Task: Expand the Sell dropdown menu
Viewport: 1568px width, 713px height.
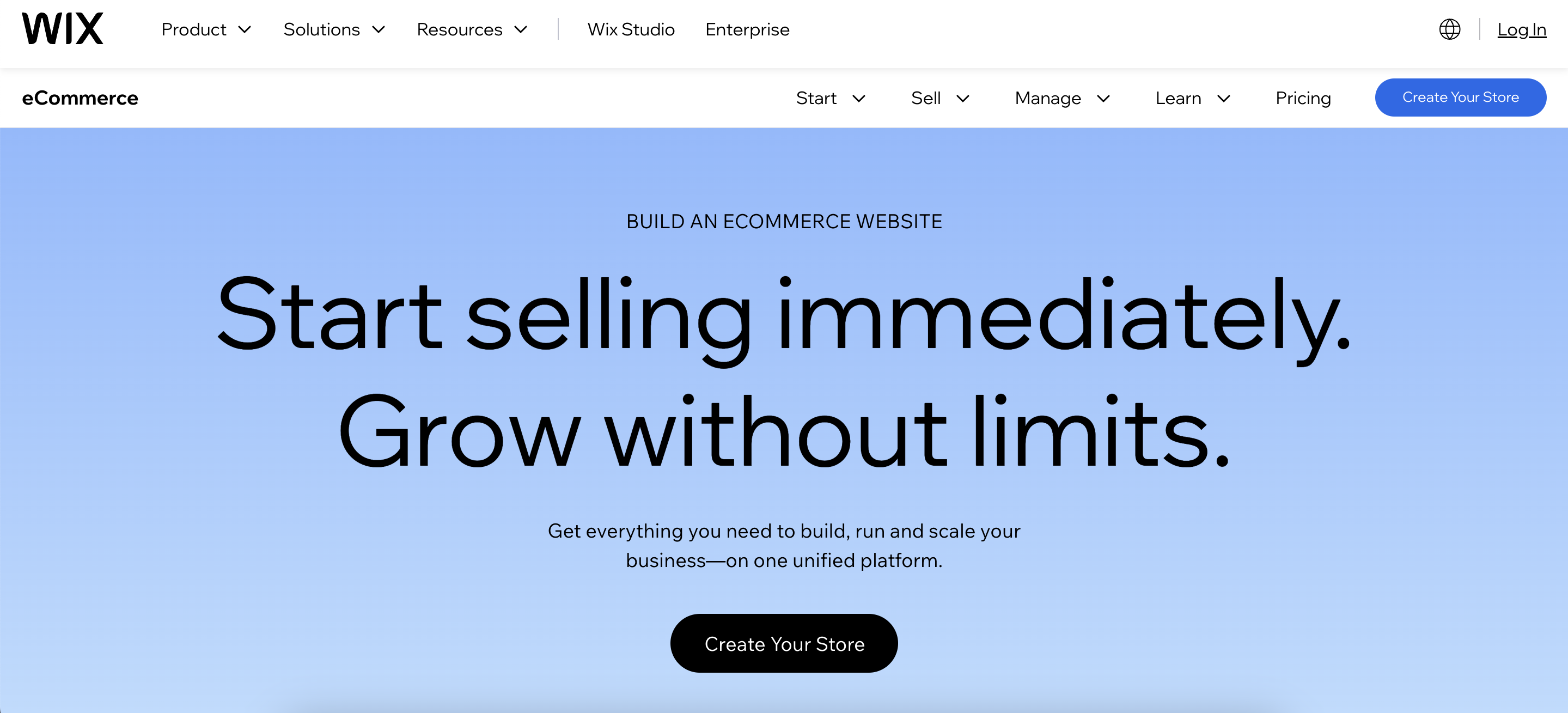Action: [939, 97]
